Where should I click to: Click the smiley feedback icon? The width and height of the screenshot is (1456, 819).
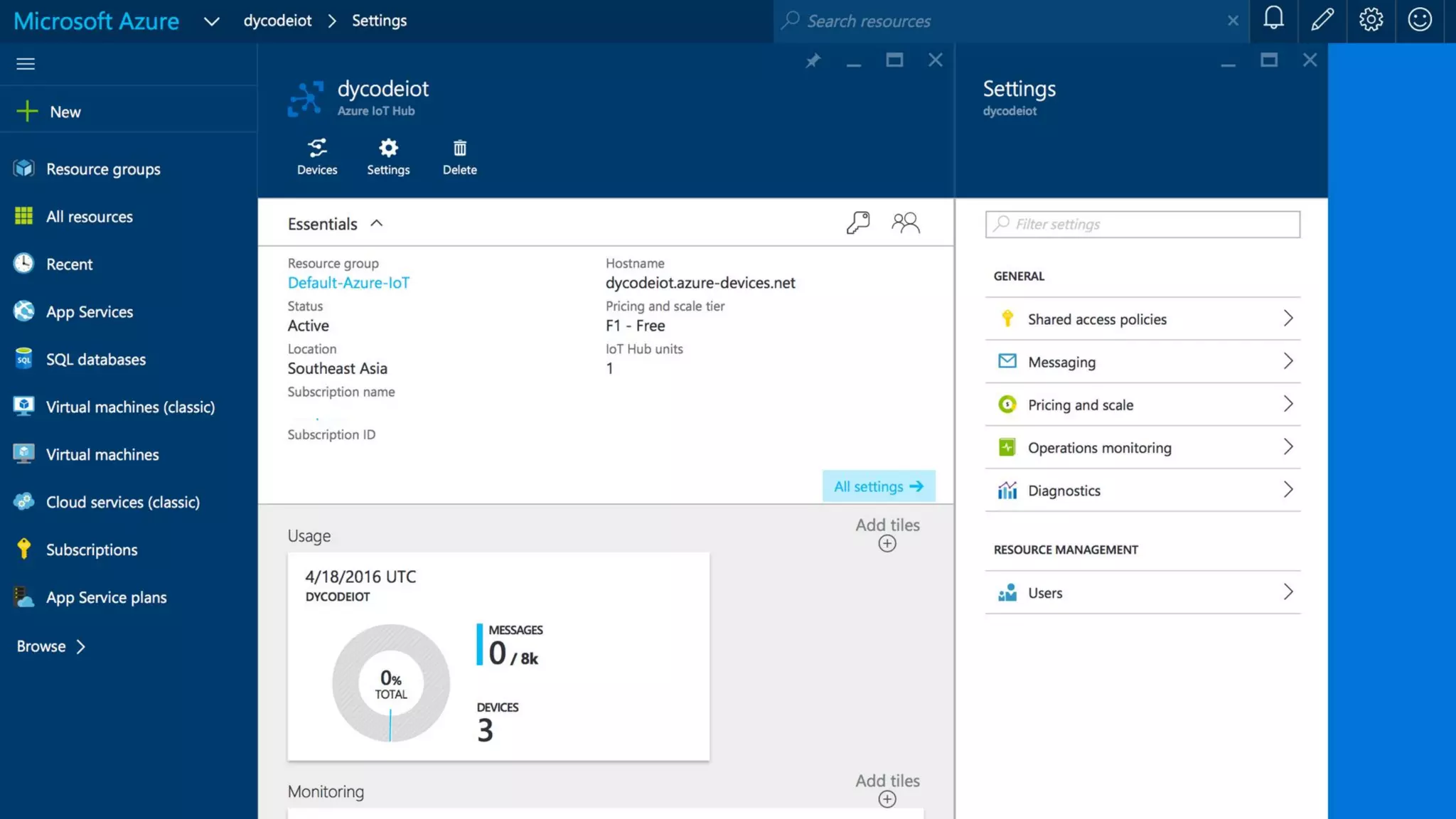click(x=1420, y=20)
